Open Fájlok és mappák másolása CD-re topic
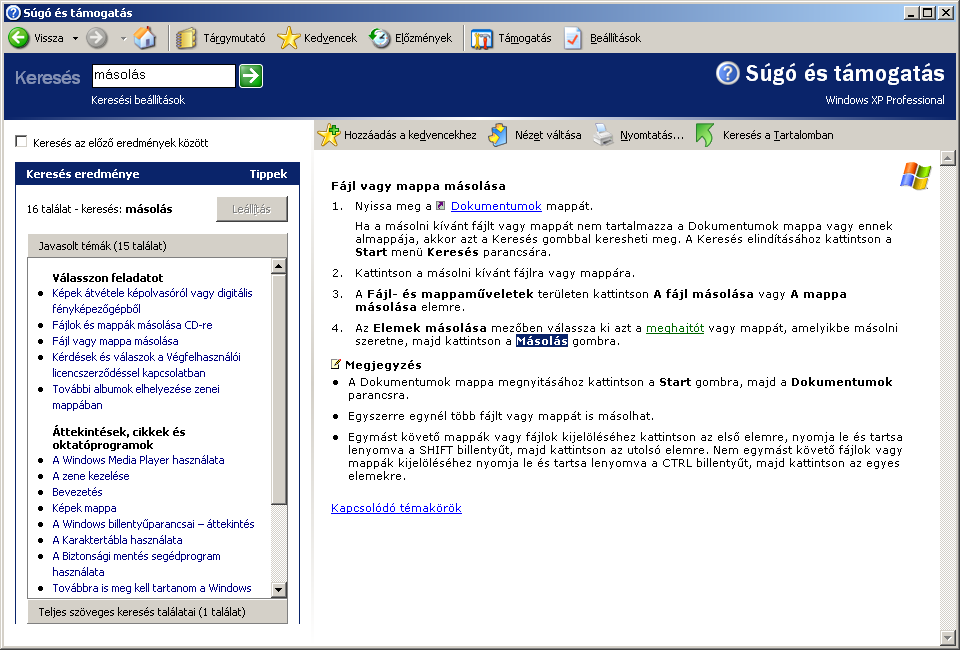 click(x=132, y=325)
